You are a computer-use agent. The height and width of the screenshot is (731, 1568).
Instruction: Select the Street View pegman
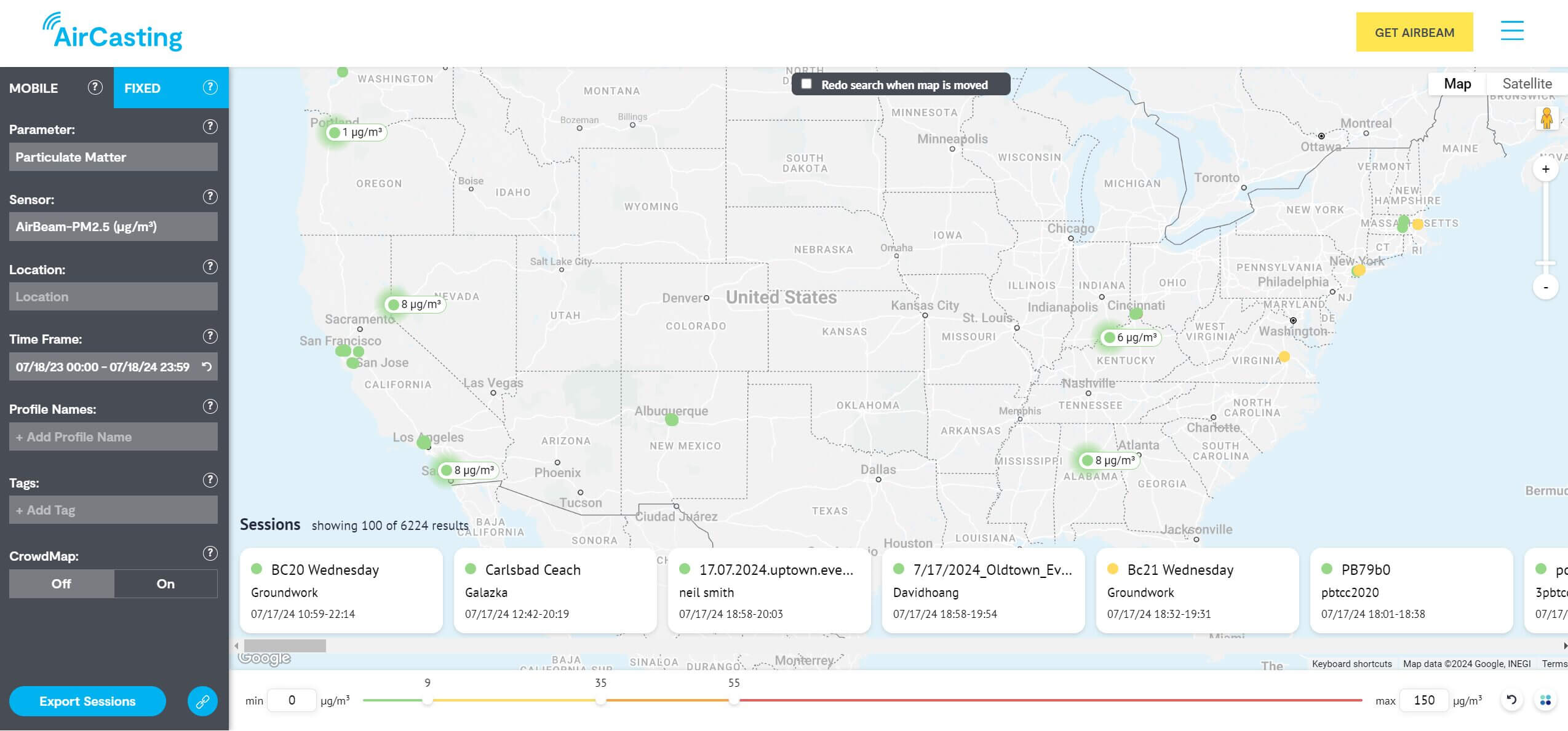(1546, 118)
